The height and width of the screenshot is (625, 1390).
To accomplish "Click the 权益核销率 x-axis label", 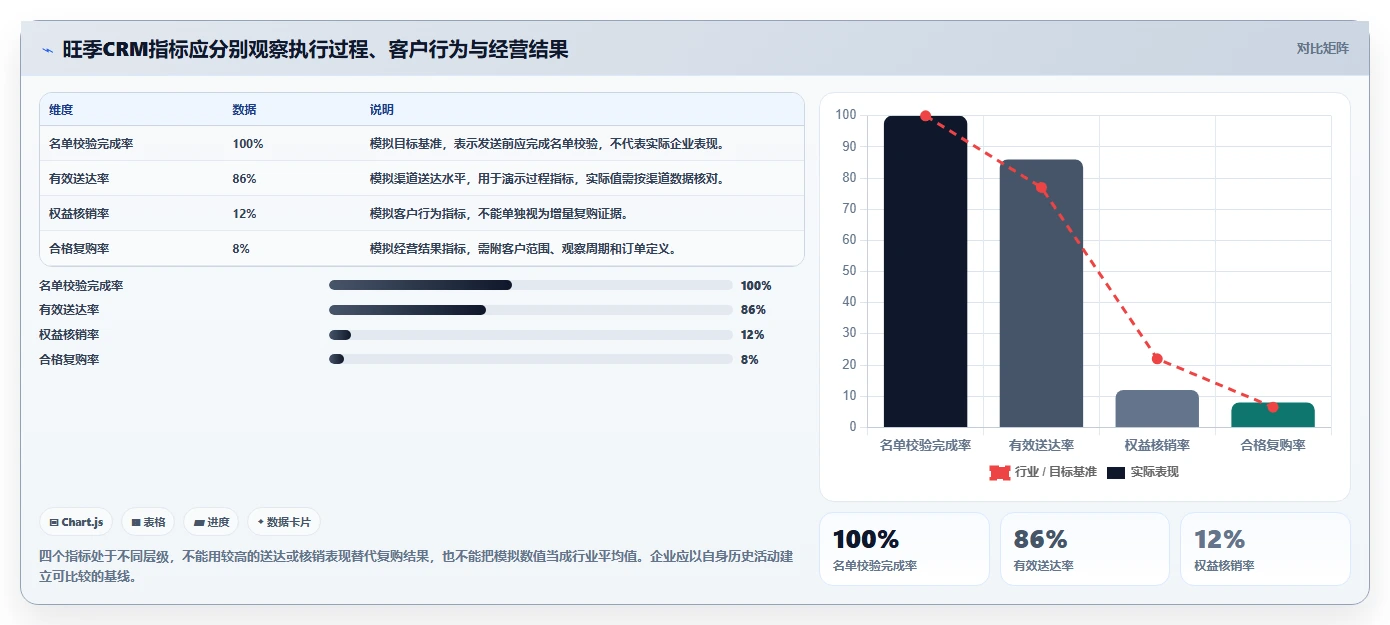I will click(x=1157, y=445).
